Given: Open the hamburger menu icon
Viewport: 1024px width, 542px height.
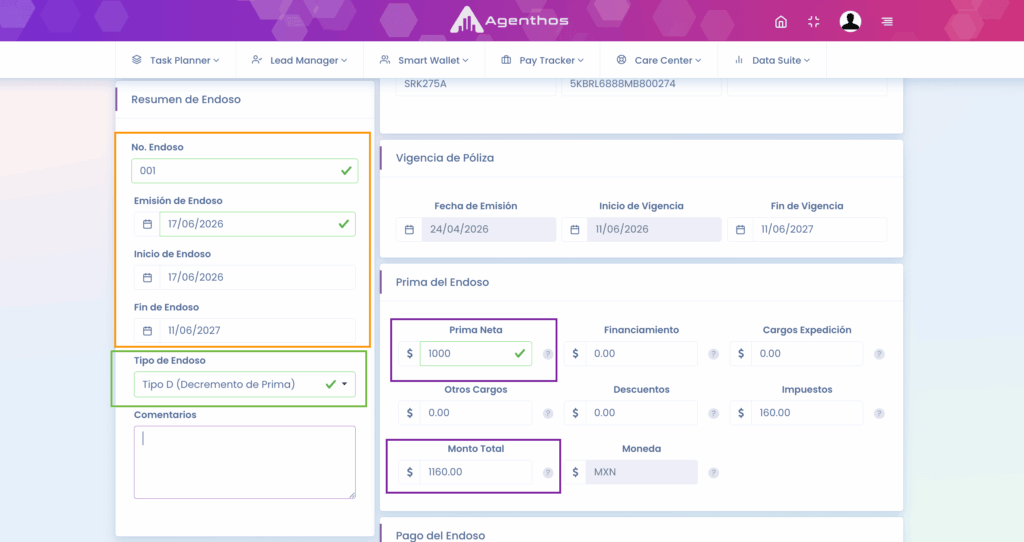Looking at the screenshot, I should [x=887, y=22].
